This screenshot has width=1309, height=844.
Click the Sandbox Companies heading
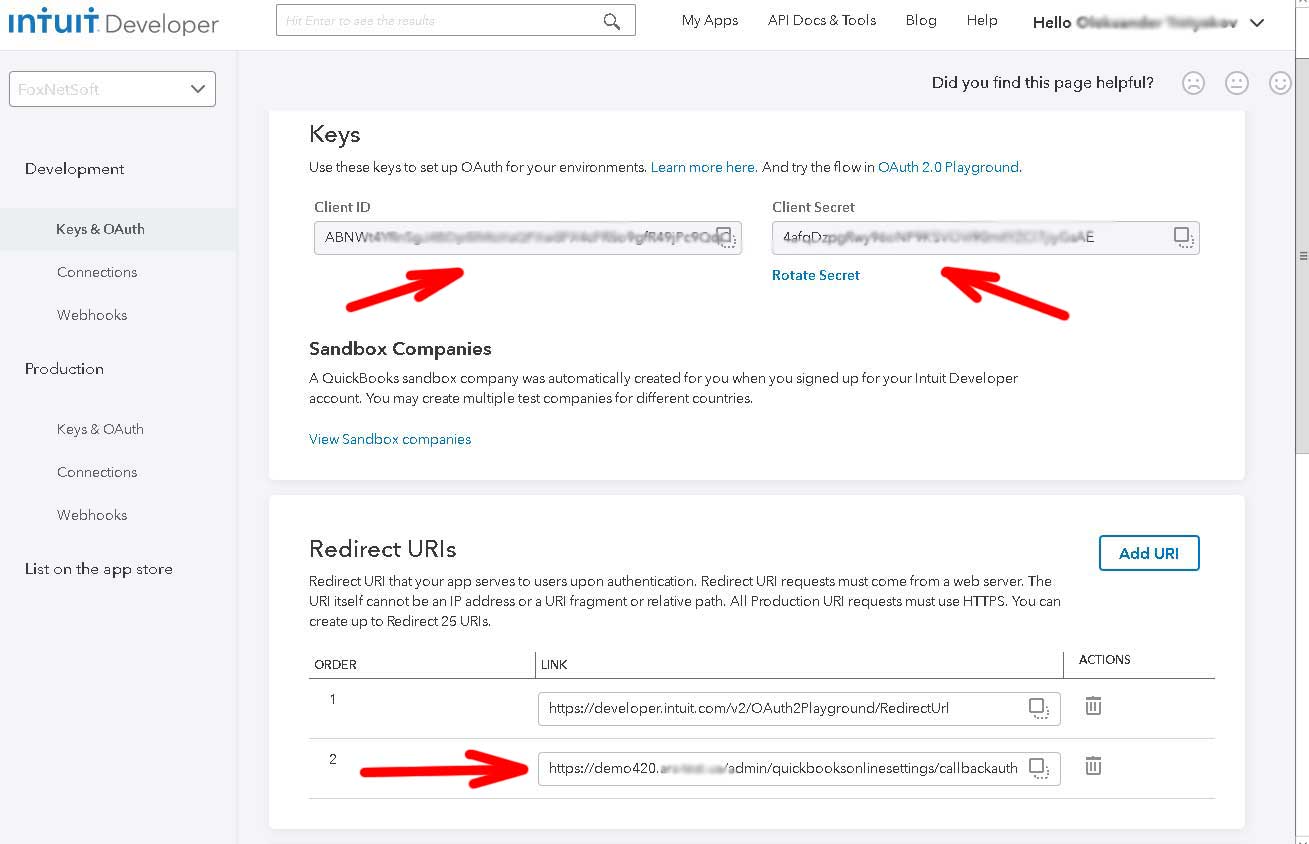400,349
